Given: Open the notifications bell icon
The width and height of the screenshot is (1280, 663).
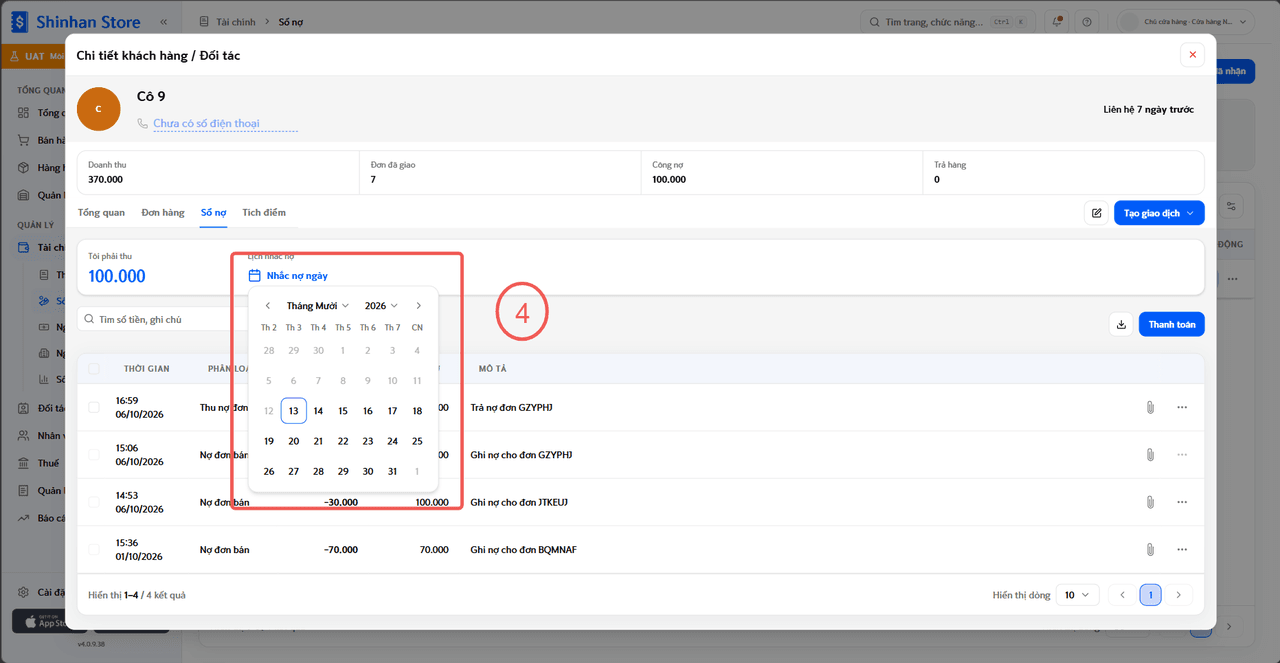Looking at the screenshot, I should click(1057, 22).
